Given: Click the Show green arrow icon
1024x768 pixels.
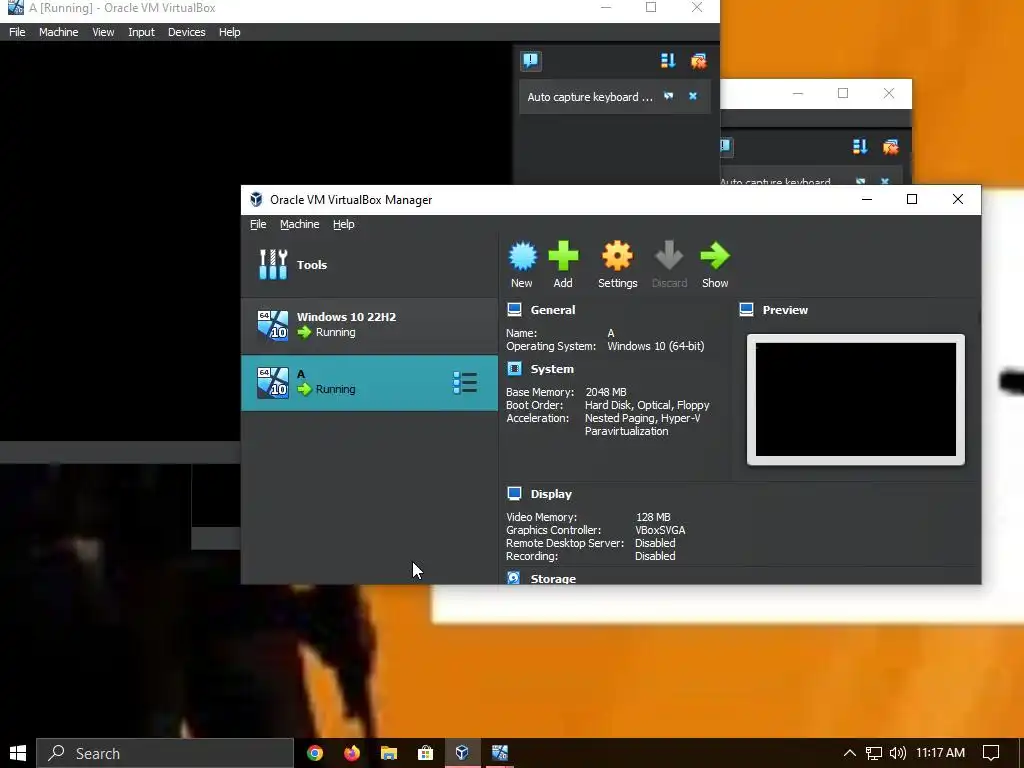Looking at the screenshot, I should coord(715,264).
